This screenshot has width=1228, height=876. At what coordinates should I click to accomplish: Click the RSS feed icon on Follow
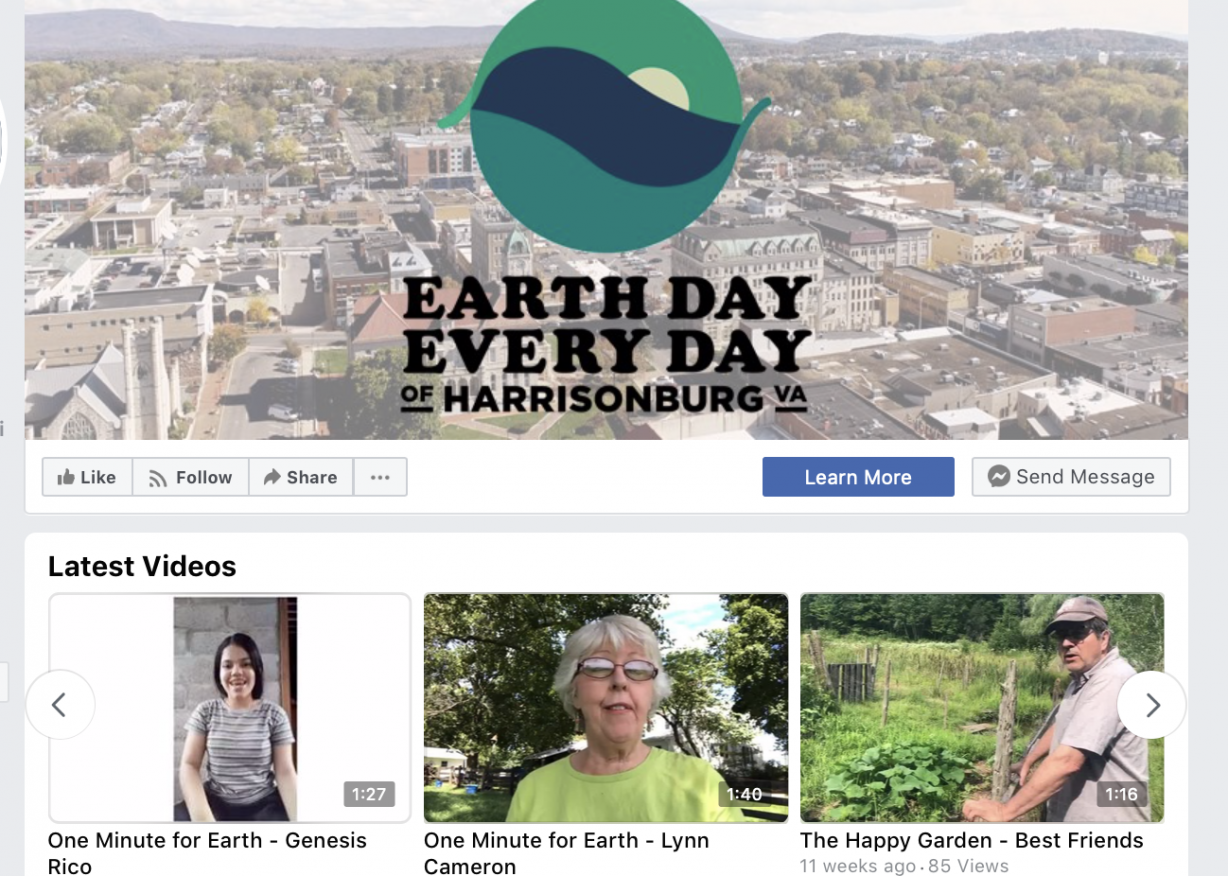pos(158,478)
